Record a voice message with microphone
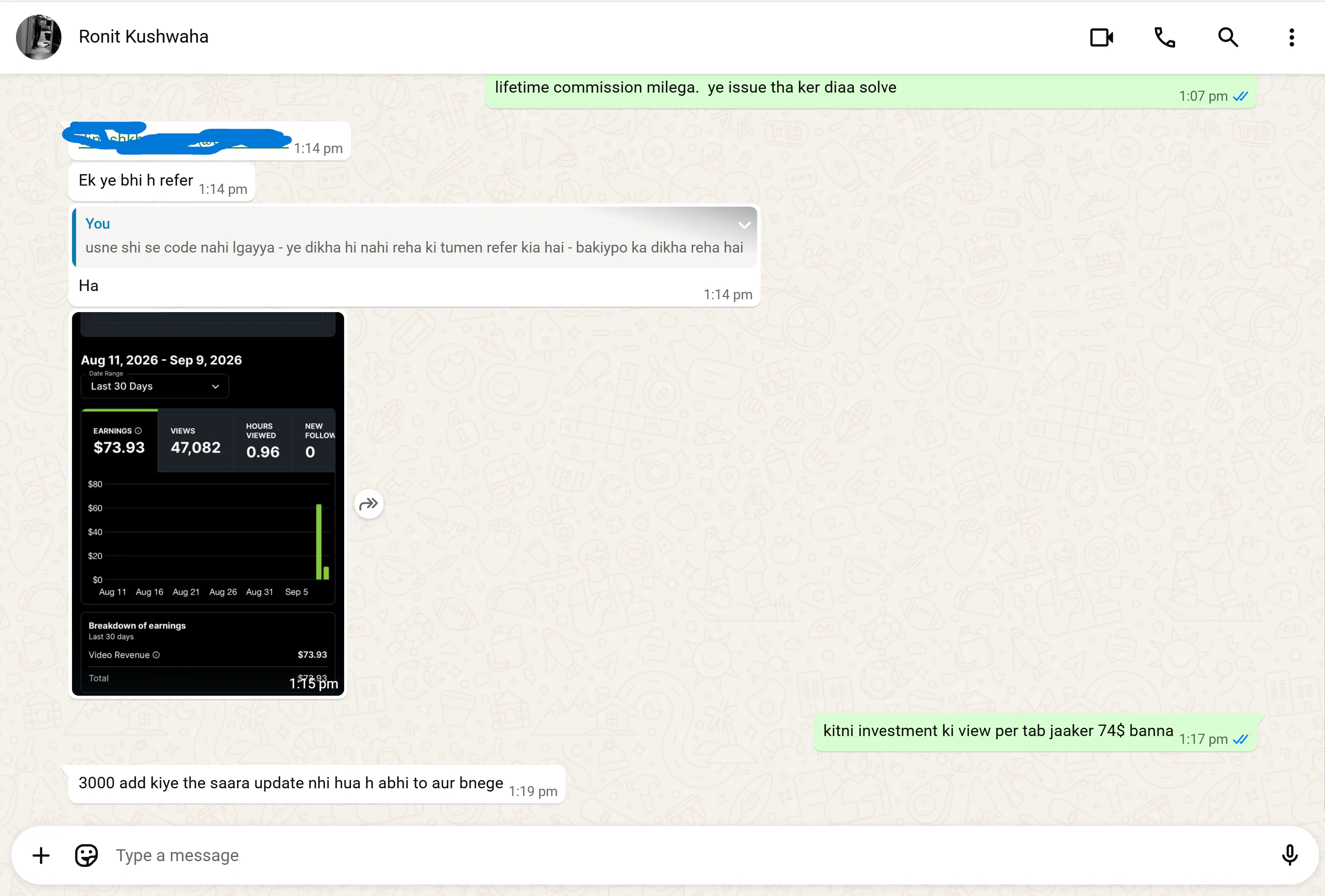1325x896 pixels. tap(1290, 855)
